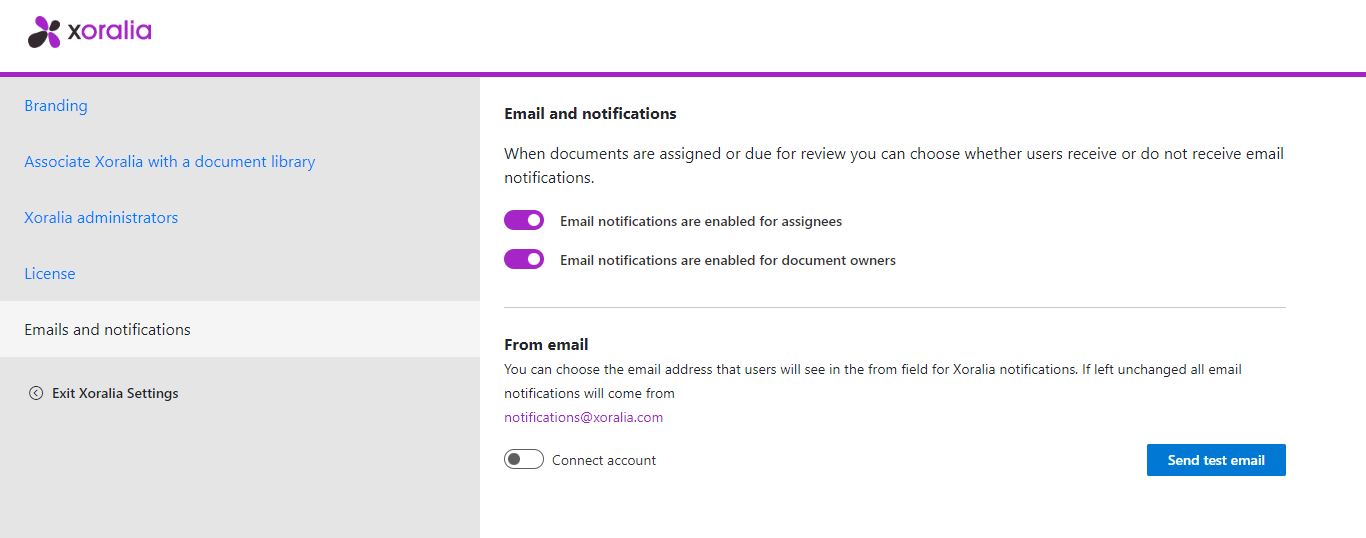
Task: Click the label about assignees' email notifications
Action: tap(701, 221)
